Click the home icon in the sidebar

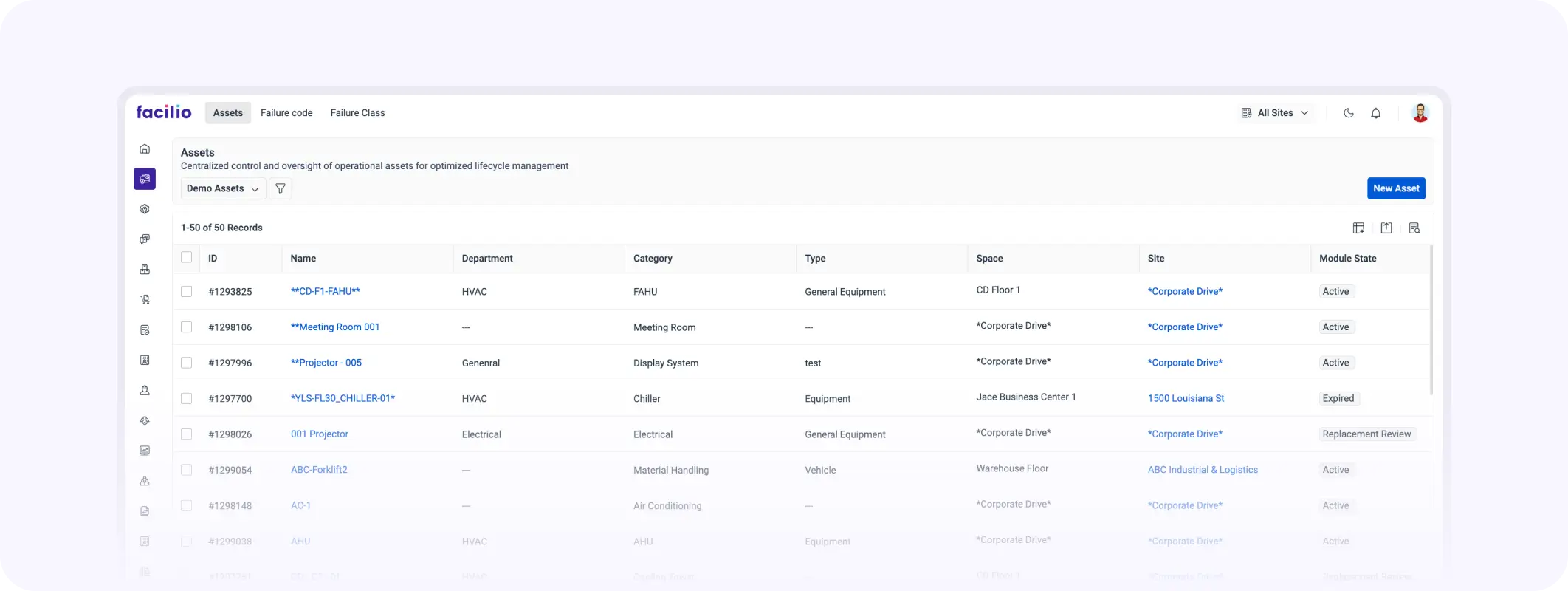click(x=145, y=149)
